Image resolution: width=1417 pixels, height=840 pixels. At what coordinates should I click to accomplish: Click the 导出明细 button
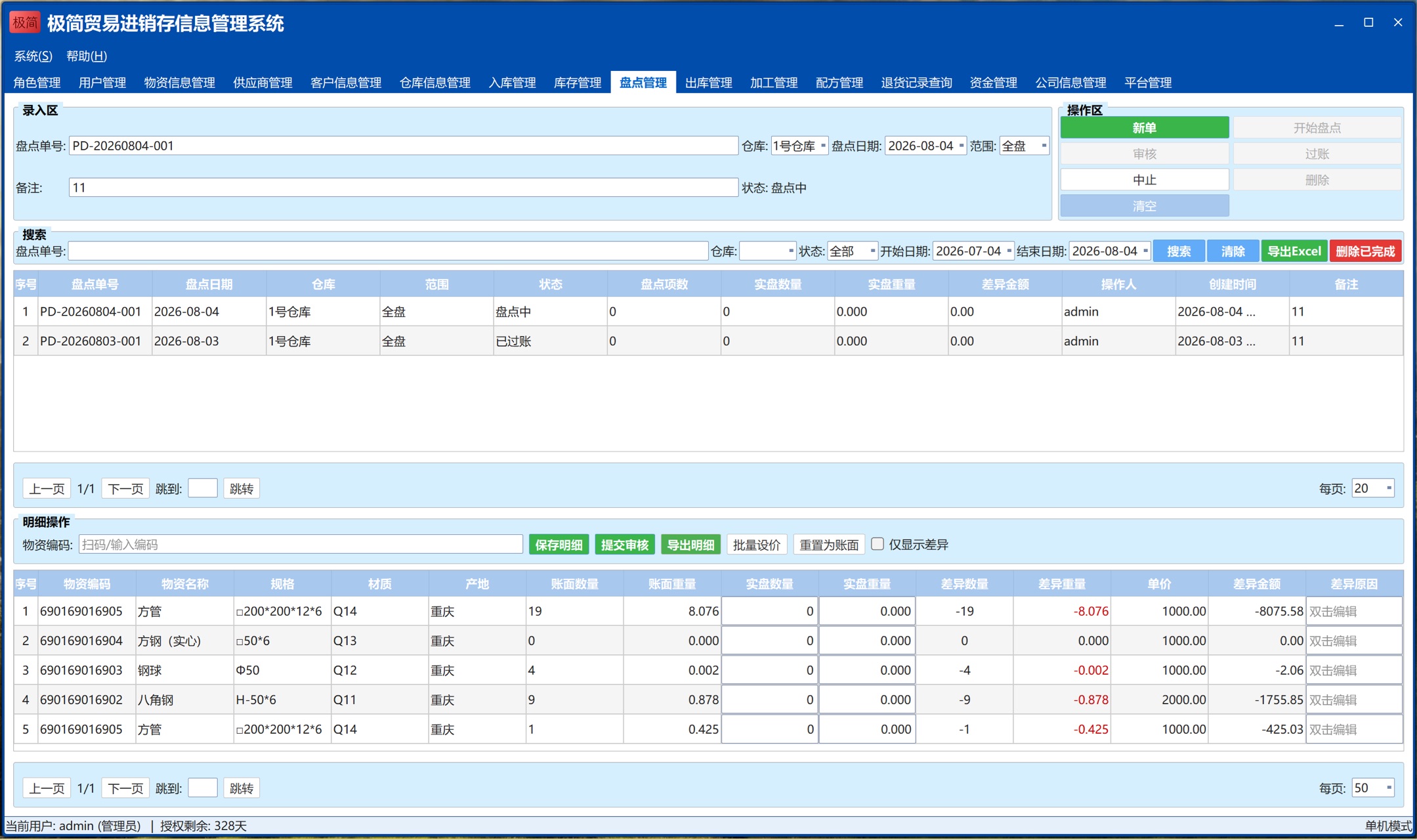690,545
